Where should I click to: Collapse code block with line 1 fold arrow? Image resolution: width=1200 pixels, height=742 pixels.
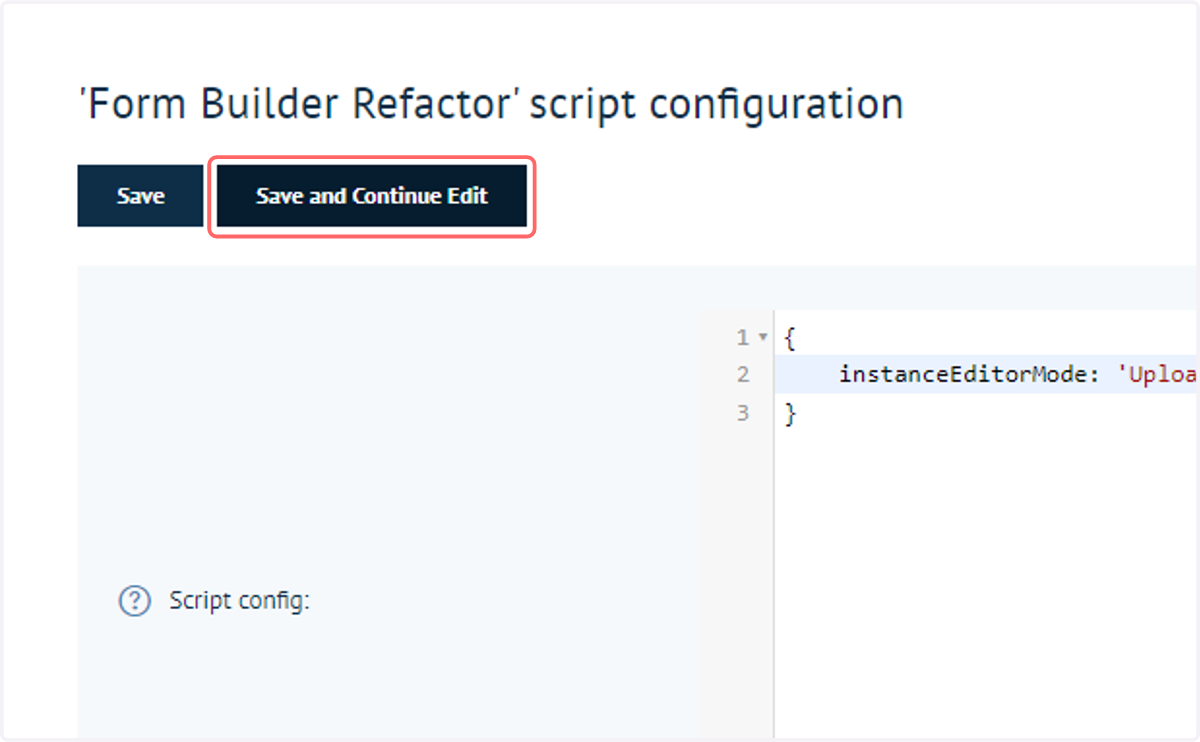(763, 338)
